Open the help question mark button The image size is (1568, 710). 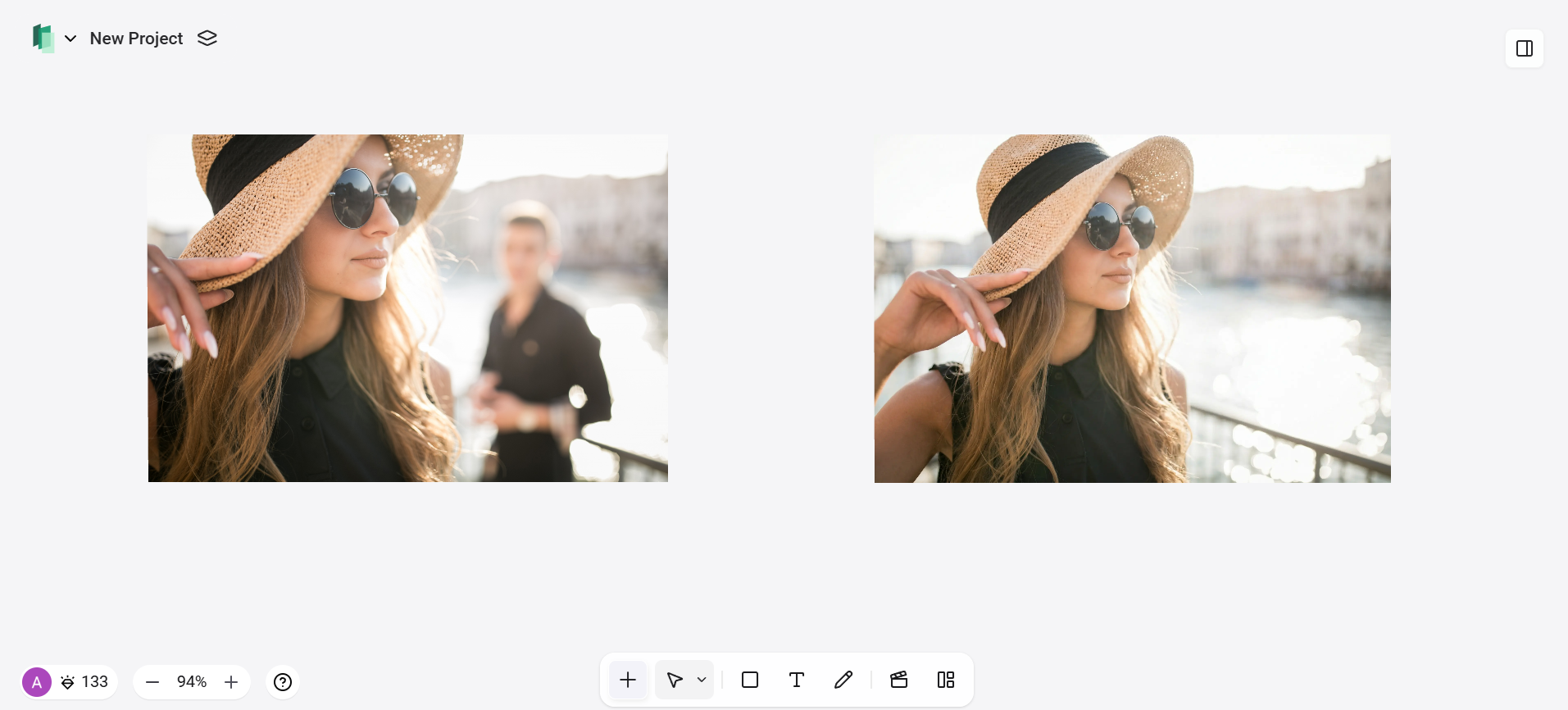283,682
